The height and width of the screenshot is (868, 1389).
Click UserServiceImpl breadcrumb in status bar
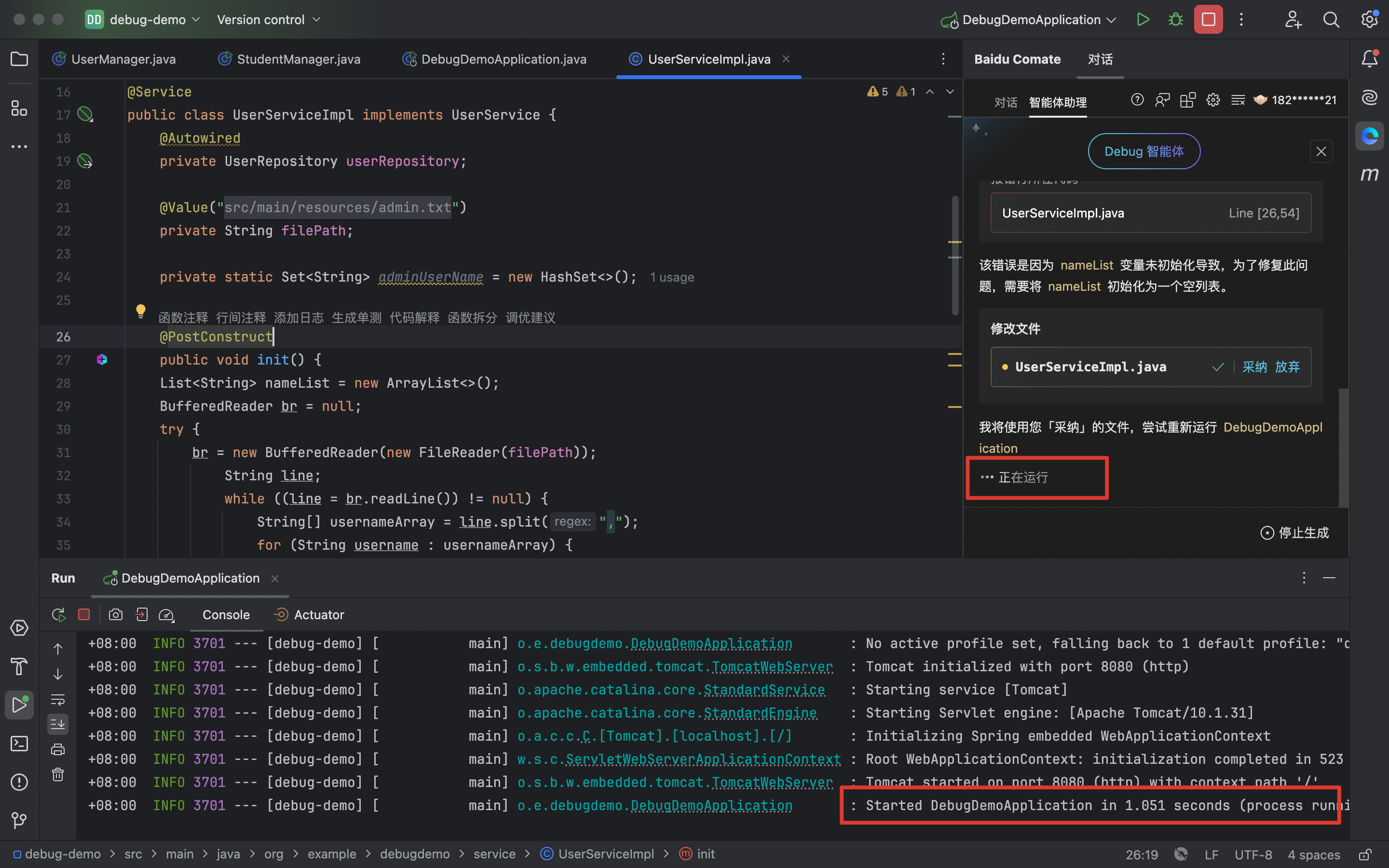tap(597, 854)
